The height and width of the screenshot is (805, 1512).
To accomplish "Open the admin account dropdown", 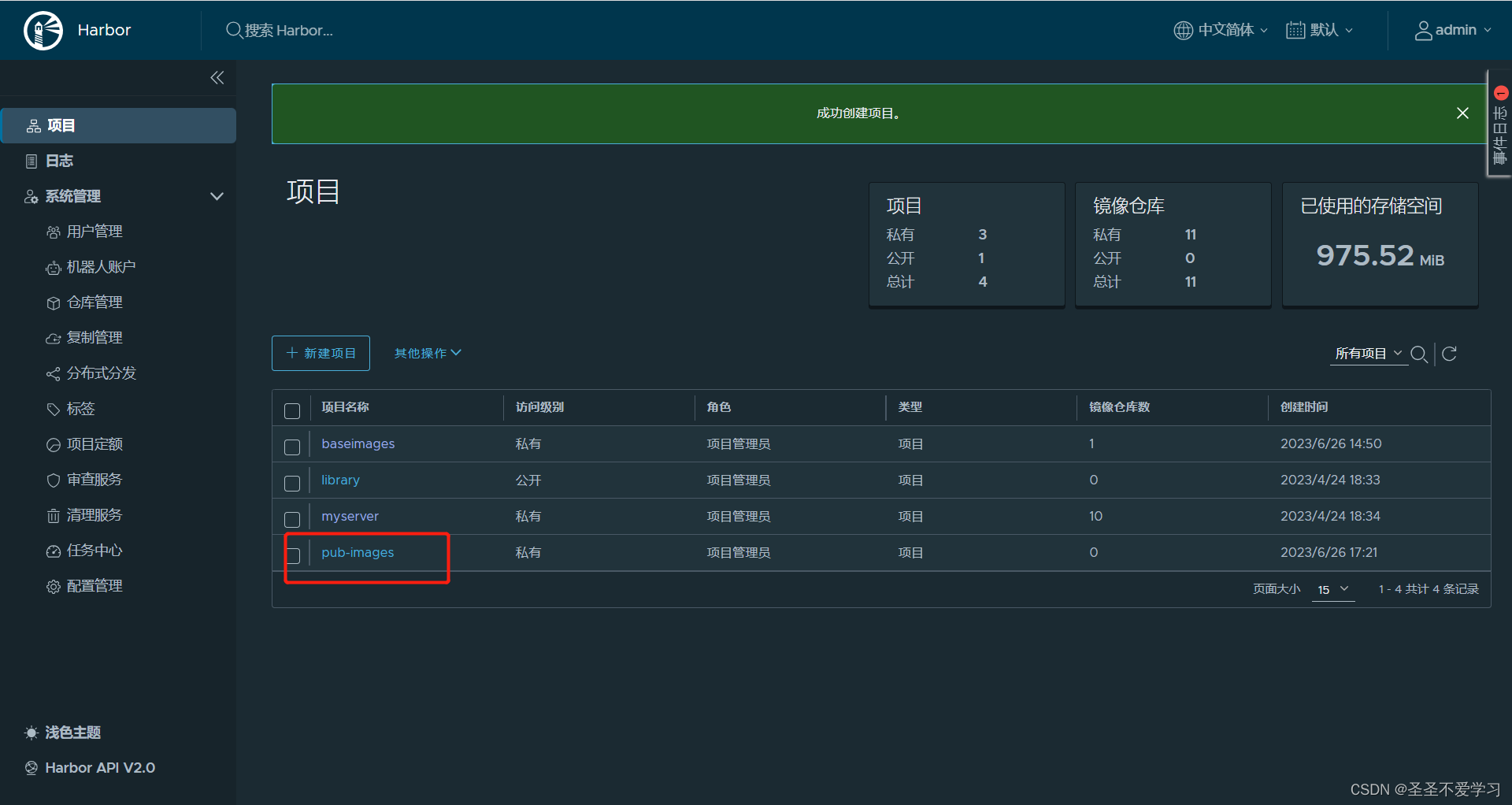I will coord(1463,30).
